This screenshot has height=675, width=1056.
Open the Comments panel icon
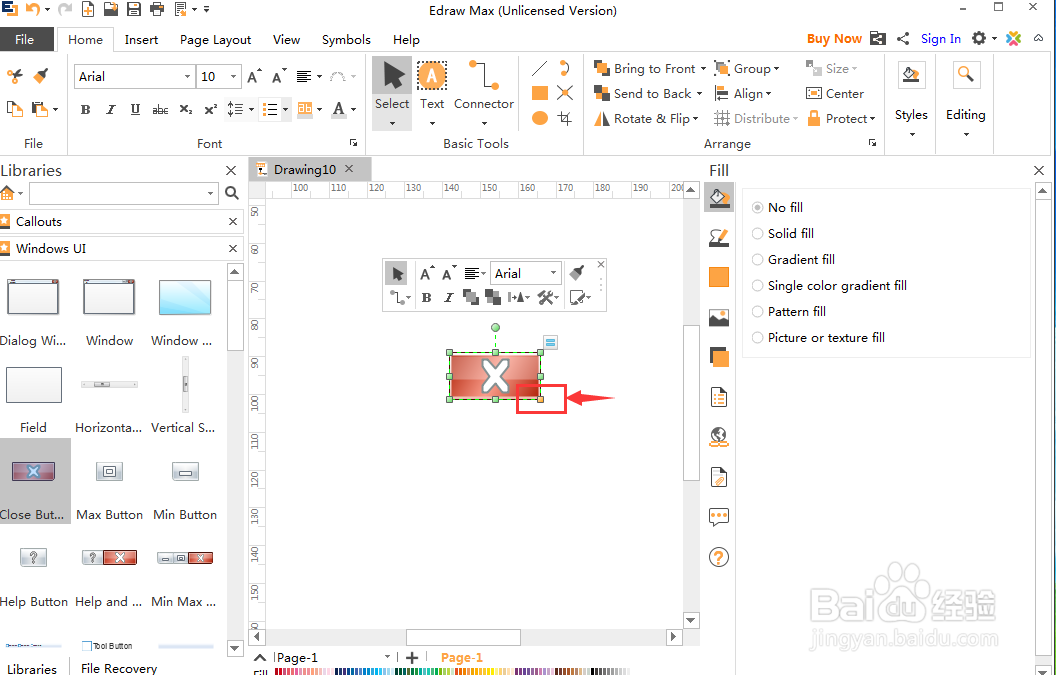coord(719,517)
